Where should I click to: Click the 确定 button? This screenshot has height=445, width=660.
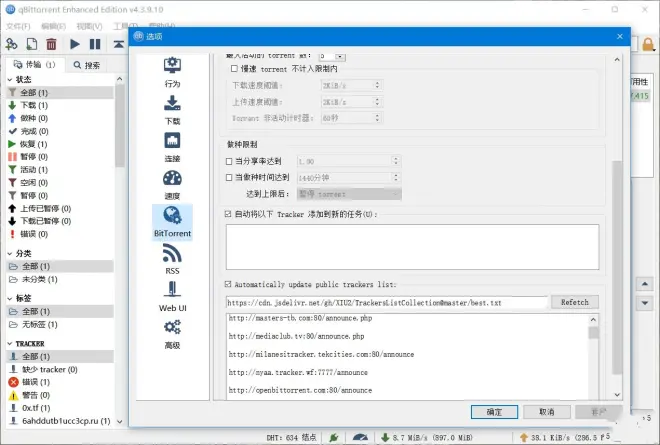pos(494,411)
